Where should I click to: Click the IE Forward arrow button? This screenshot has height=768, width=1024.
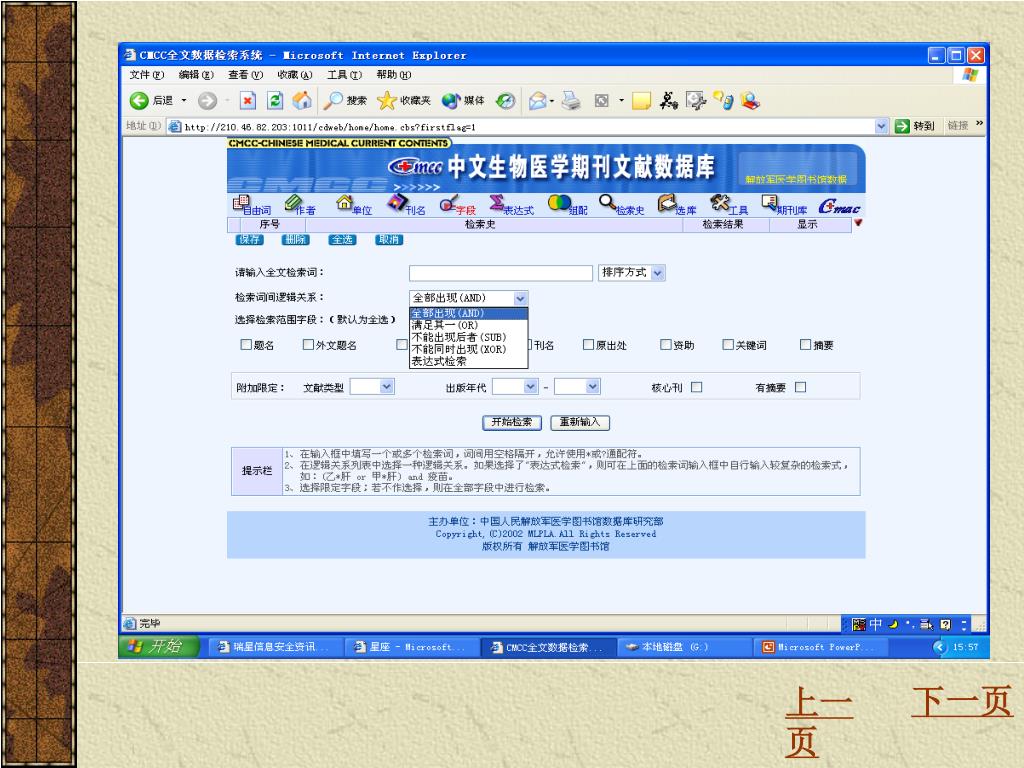click(207, 101)
